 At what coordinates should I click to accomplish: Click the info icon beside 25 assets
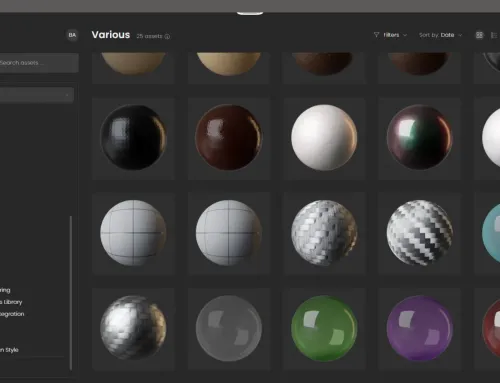click(167, 36)
